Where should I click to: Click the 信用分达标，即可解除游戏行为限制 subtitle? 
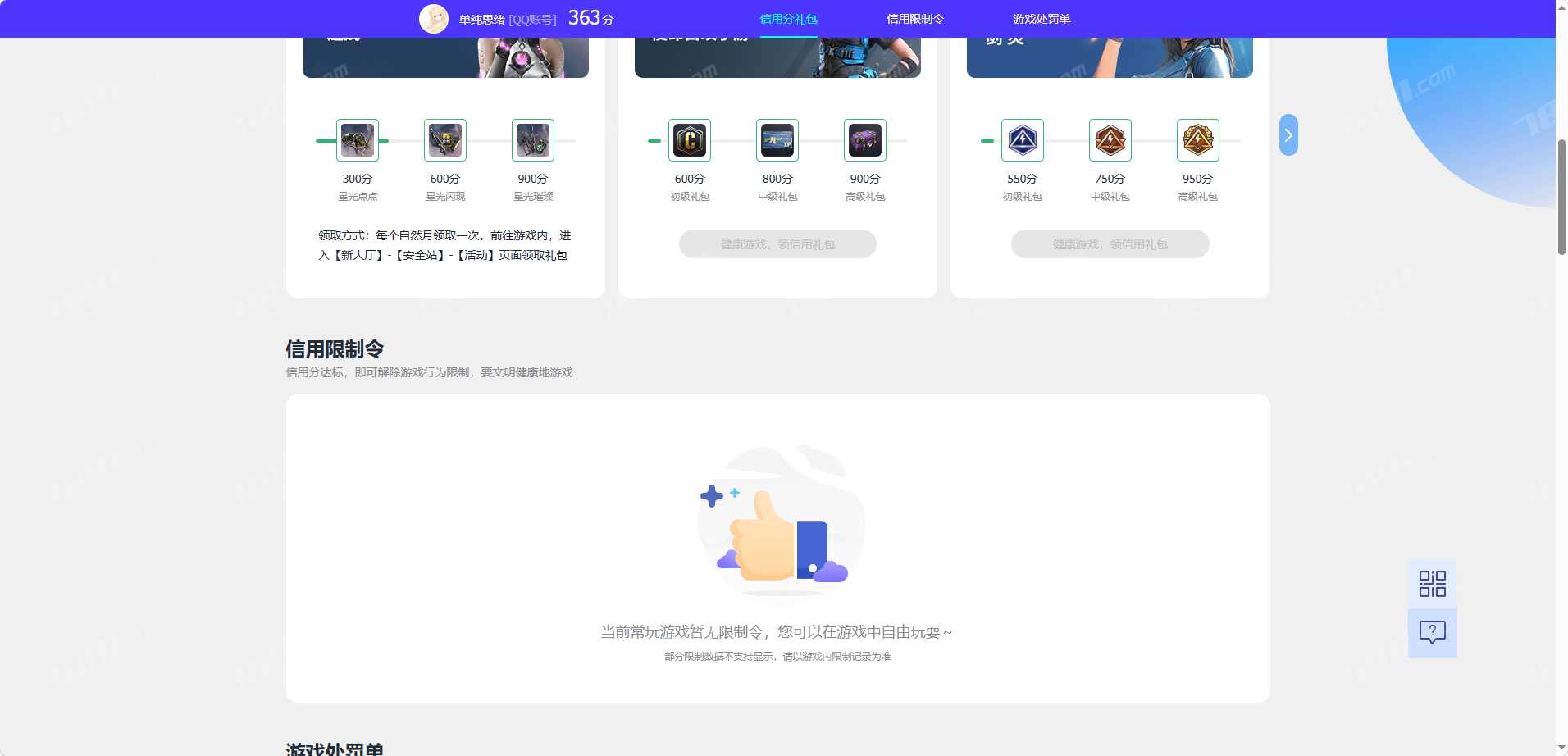click(x=429, y=372)
